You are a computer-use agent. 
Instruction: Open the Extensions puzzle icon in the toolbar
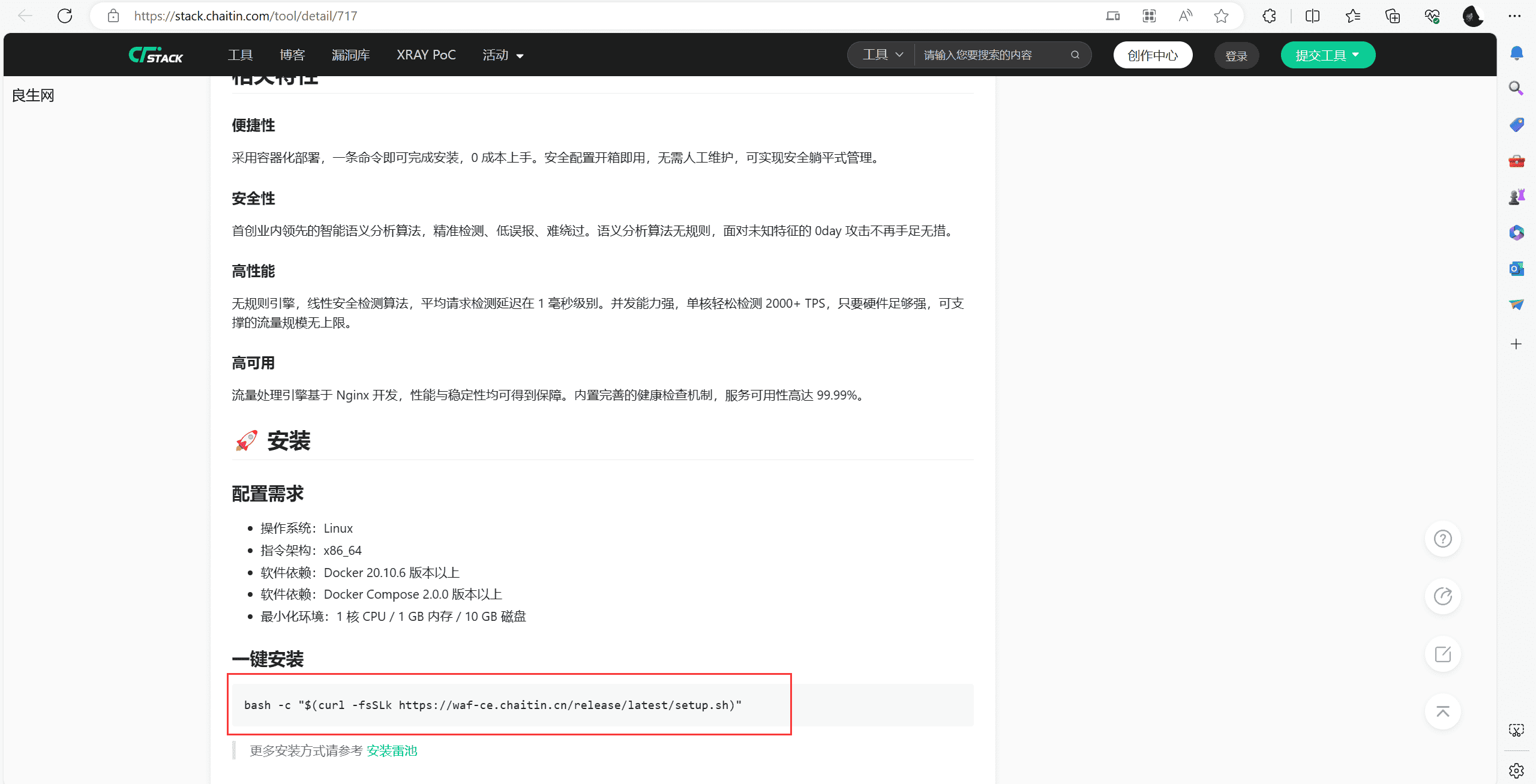1269,16
